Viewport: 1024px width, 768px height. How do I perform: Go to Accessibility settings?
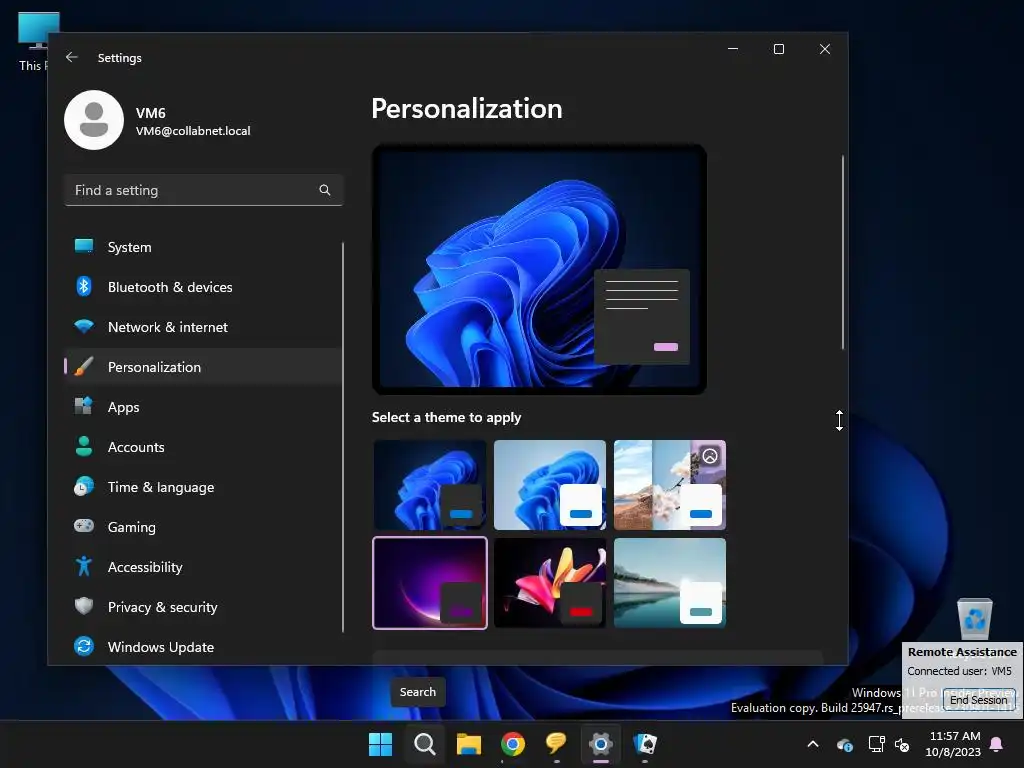point(203,567)
